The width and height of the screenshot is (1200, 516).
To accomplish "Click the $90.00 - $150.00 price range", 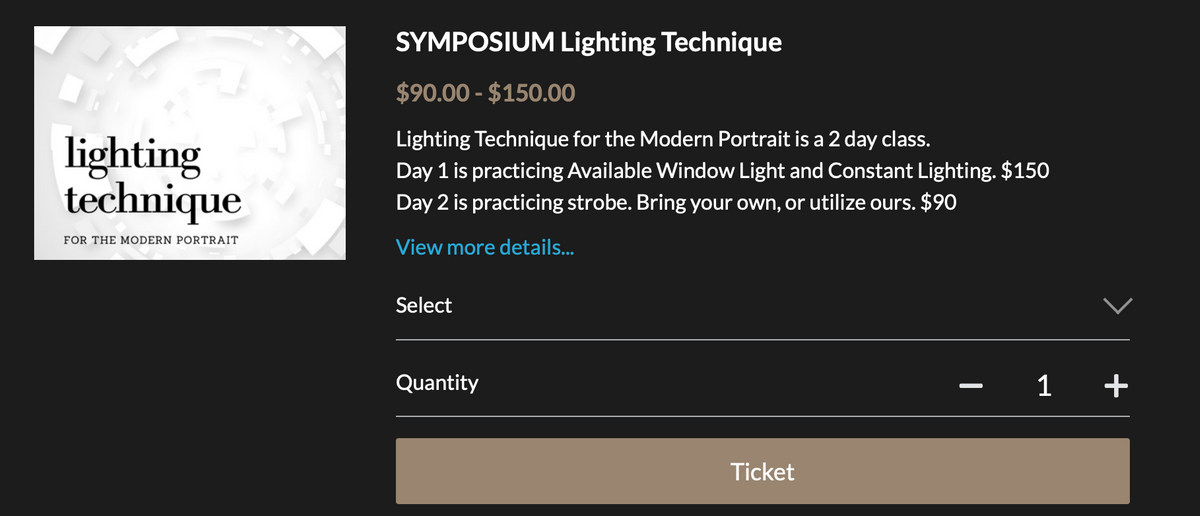I will (486, 93).
